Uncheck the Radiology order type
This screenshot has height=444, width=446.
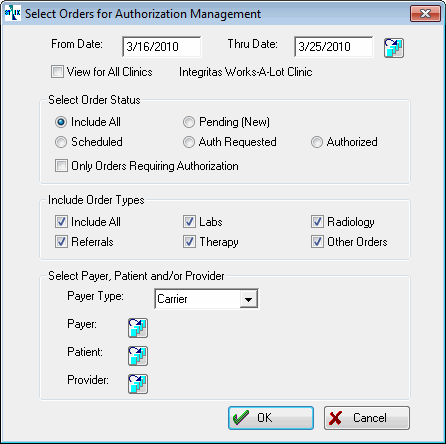point(317,222)
